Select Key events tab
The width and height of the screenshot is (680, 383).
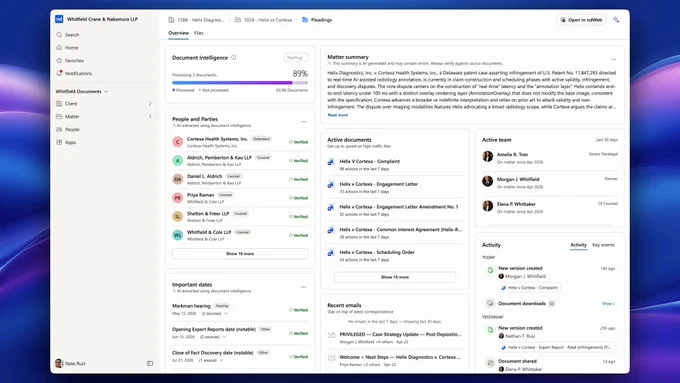603,245
